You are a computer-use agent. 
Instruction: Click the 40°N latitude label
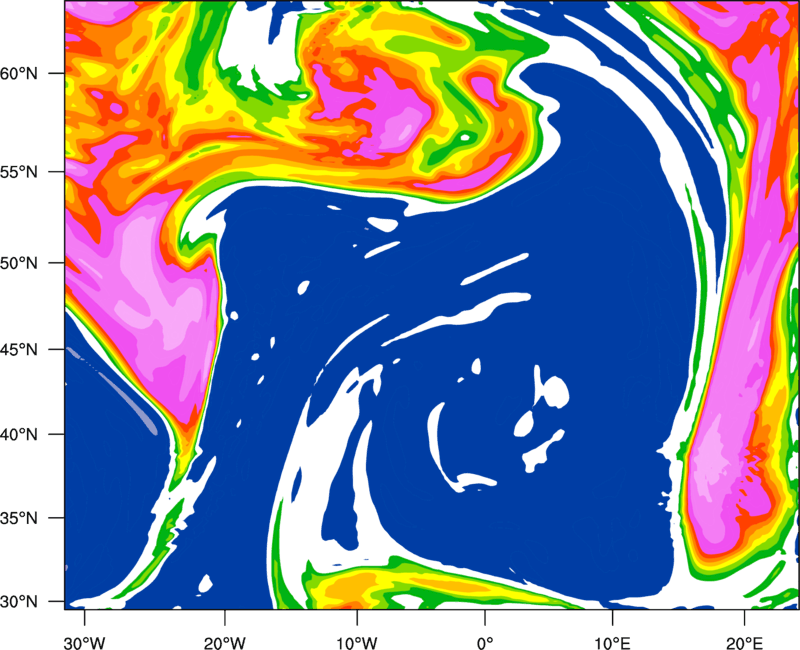point(19,435)
